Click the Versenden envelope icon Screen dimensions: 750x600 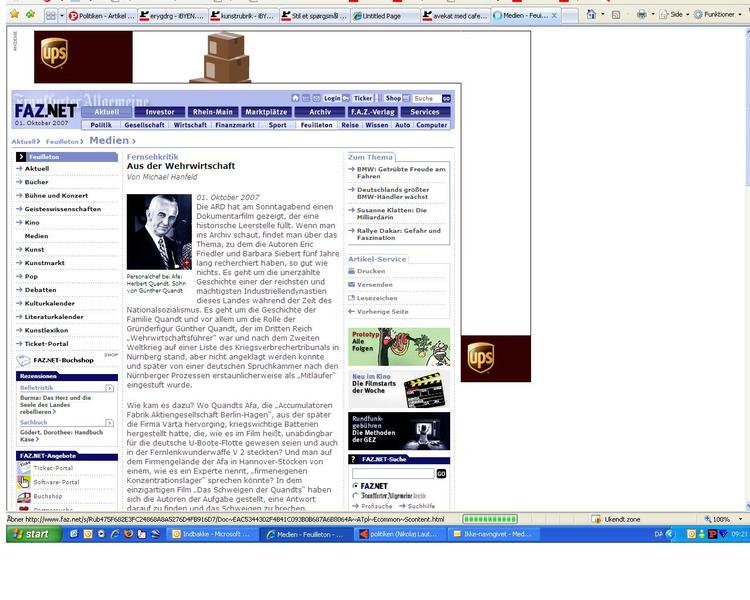pyautogui.click(x=352, y=284)
